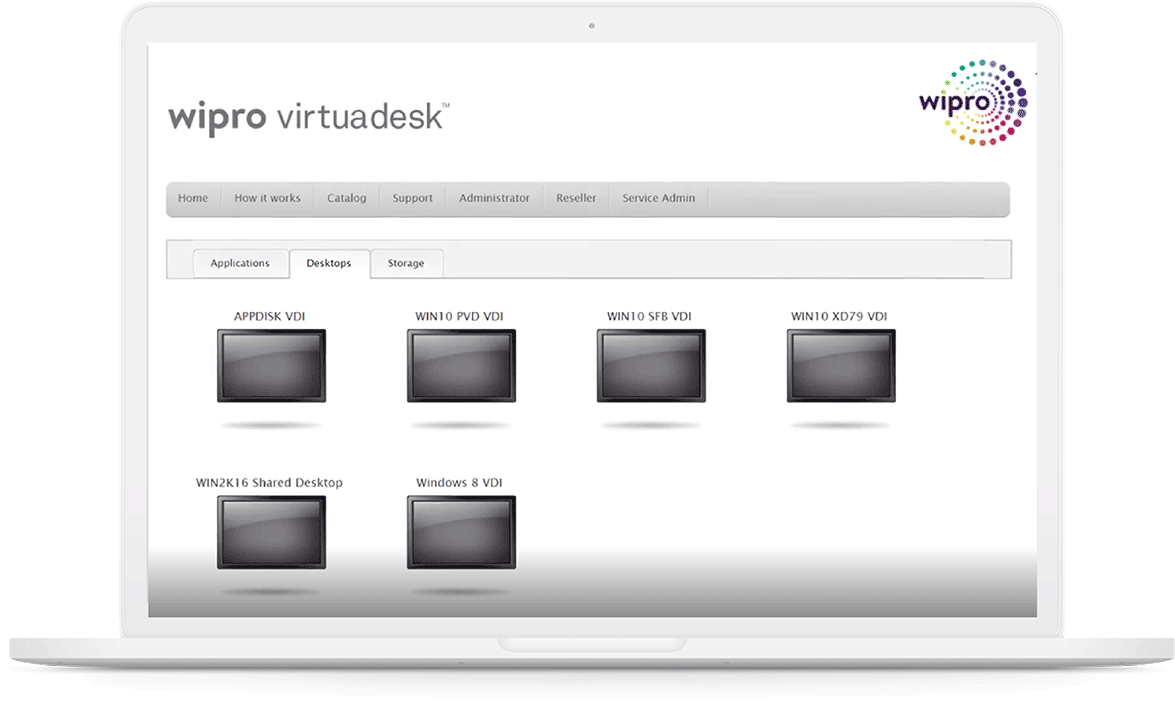Click the wipro virtuadesk title logo

pyautogui.click(x=308, y=116)
